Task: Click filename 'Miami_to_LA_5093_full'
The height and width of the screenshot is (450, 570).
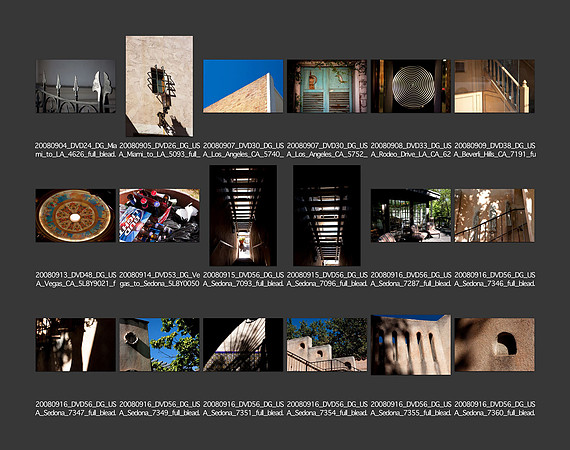Action: [x=159, y=150]
